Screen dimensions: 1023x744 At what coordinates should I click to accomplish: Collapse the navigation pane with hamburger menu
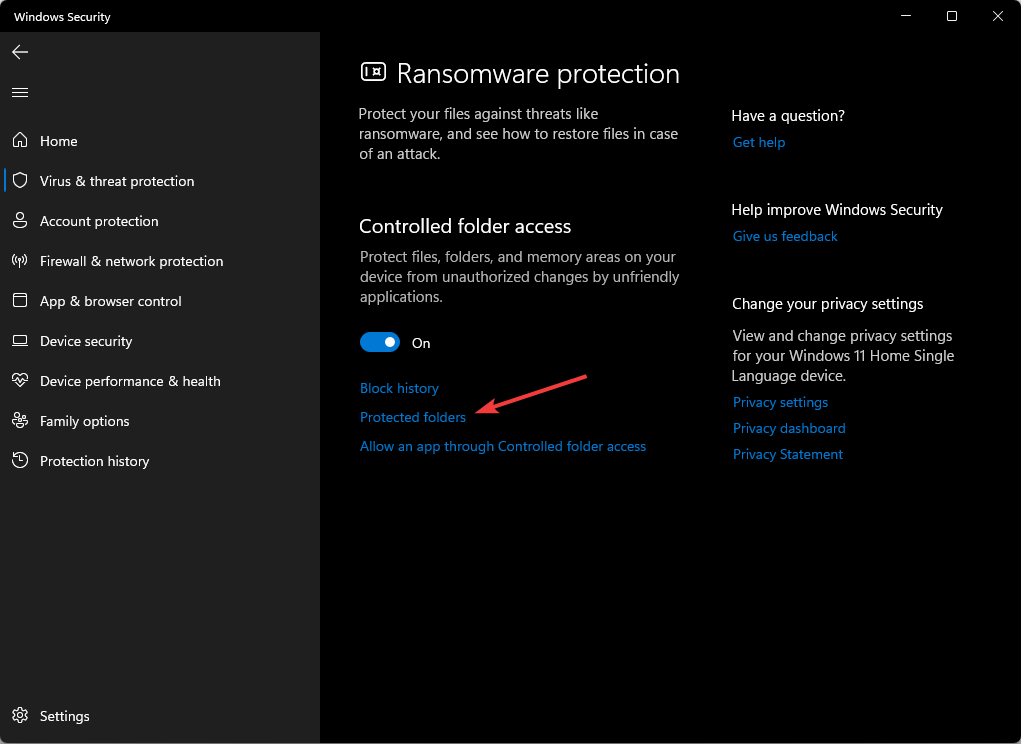20,92
